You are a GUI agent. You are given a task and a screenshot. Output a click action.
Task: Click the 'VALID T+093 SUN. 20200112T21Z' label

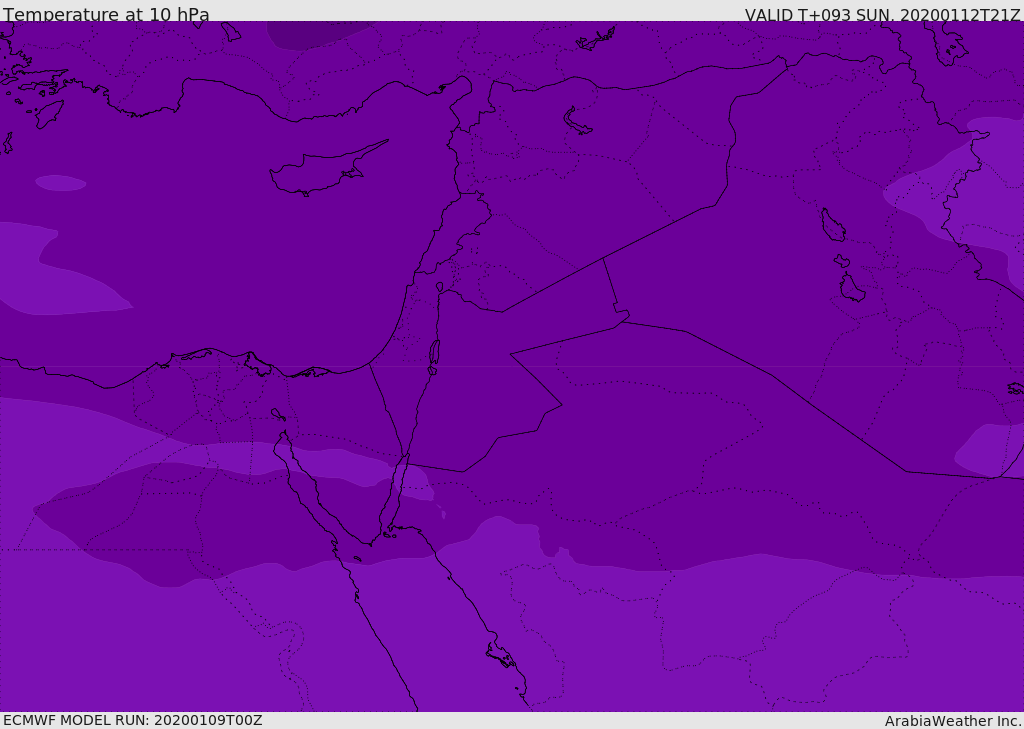[x=882, y=15]
